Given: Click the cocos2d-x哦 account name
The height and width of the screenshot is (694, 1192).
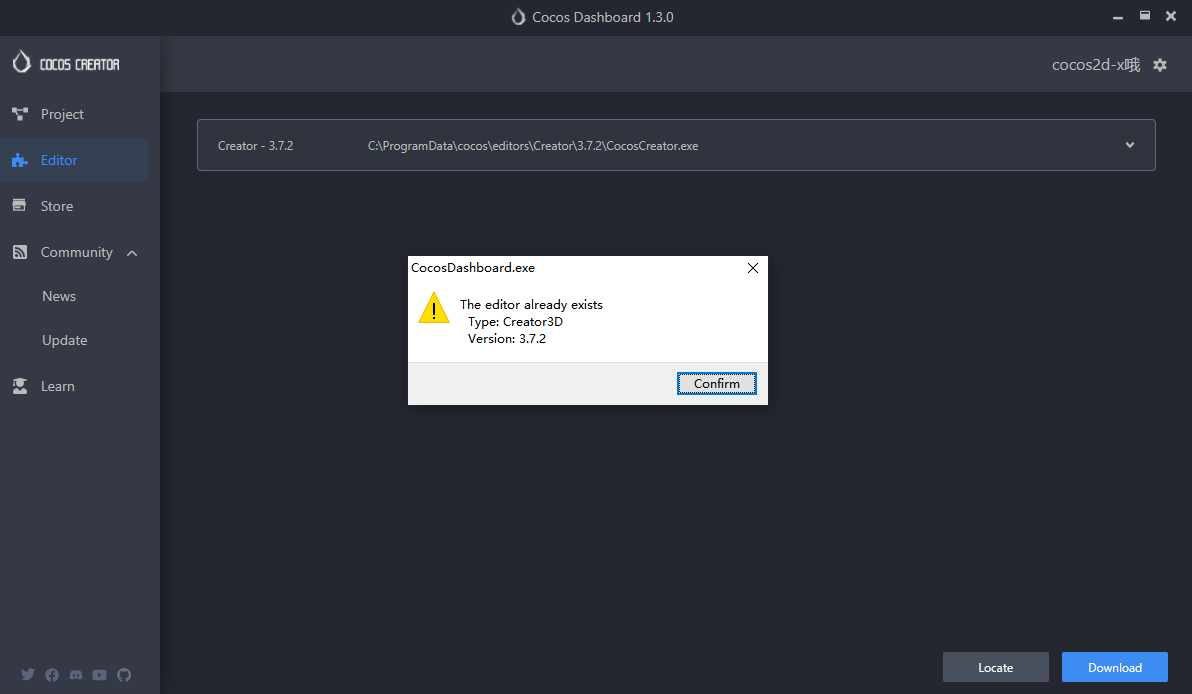Looking at the screenshot, I should coord(1094,64).
